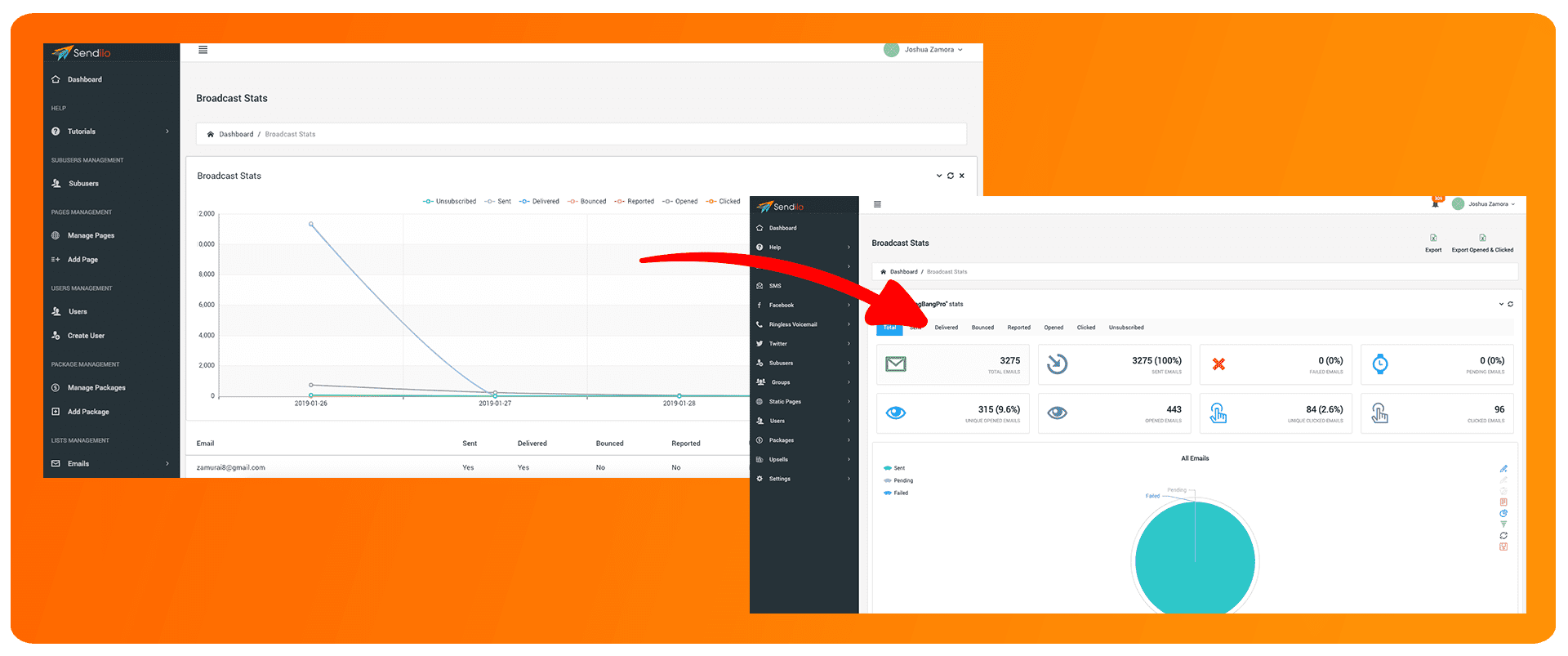Open Manage Packages in the left sidebar

96,388
